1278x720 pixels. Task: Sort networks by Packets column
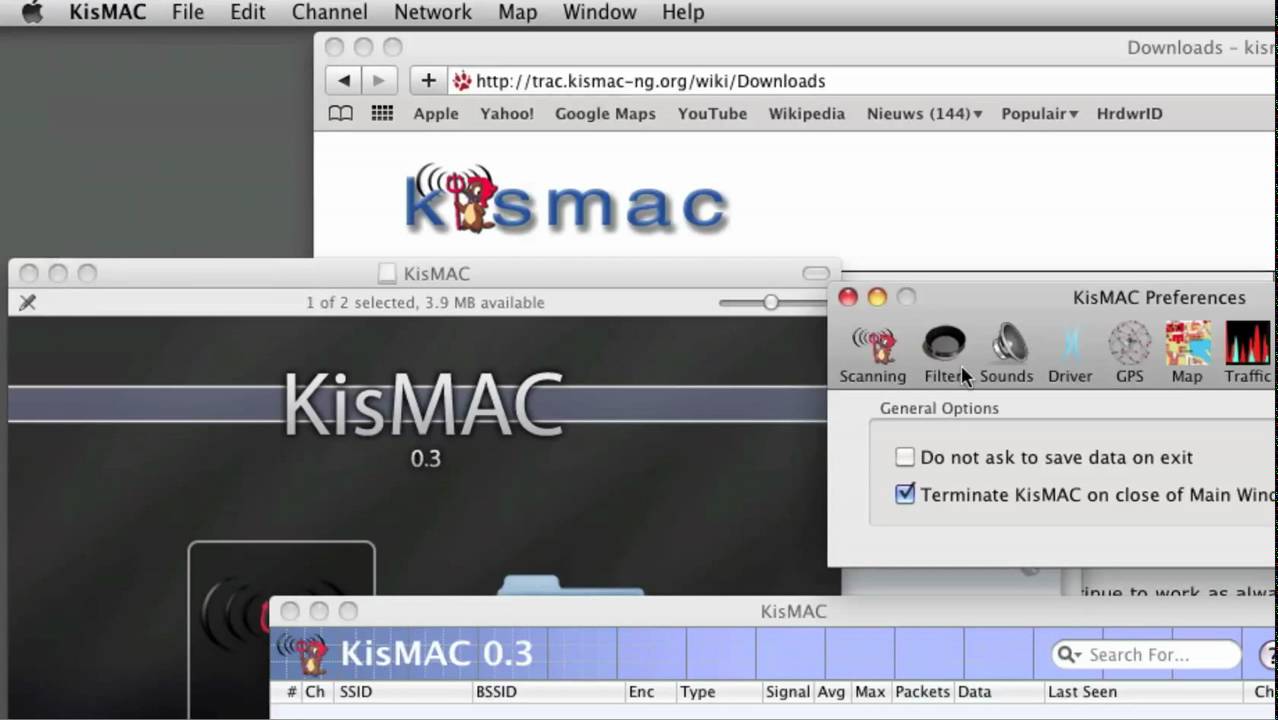pyautogui.click(x=922, y=692)
